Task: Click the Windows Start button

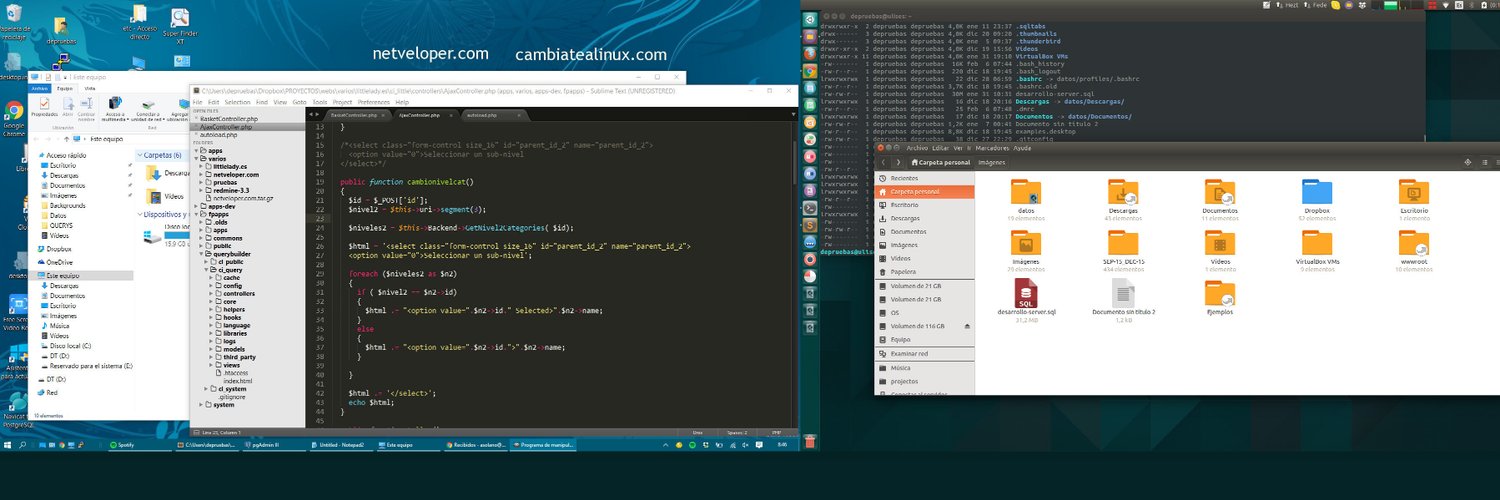Action: (8, 444)
